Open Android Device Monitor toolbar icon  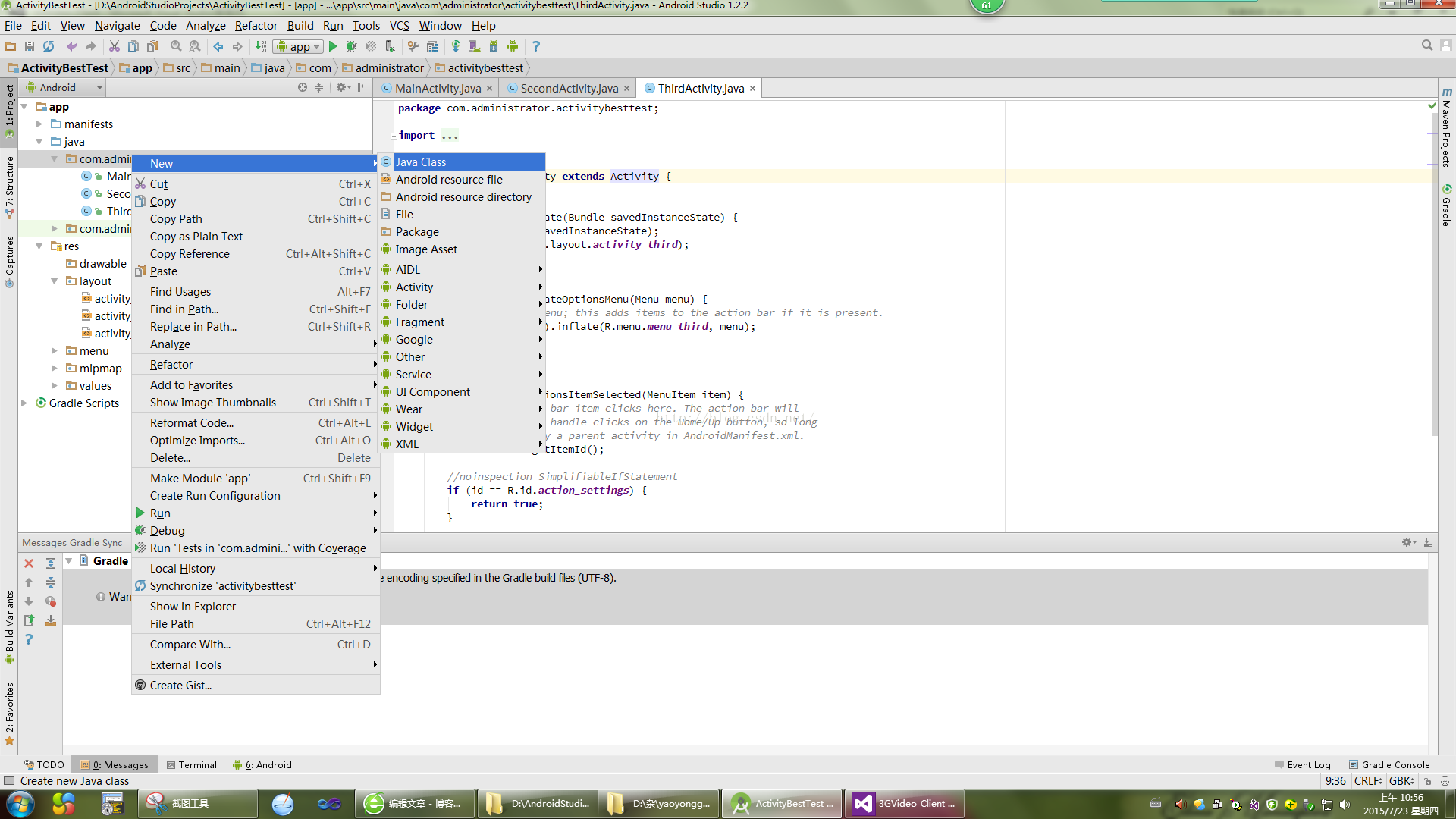513,46
